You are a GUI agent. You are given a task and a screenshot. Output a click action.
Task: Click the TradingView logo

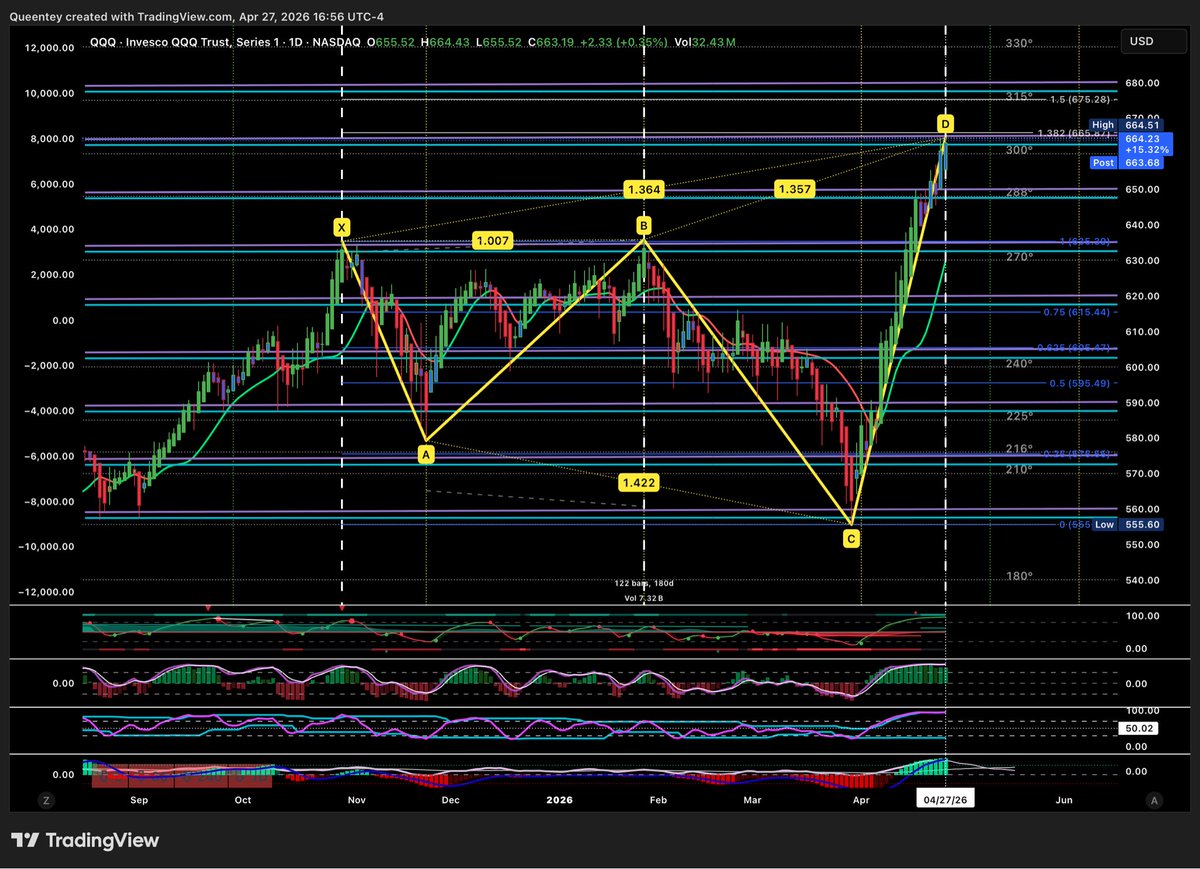[85, 841]
